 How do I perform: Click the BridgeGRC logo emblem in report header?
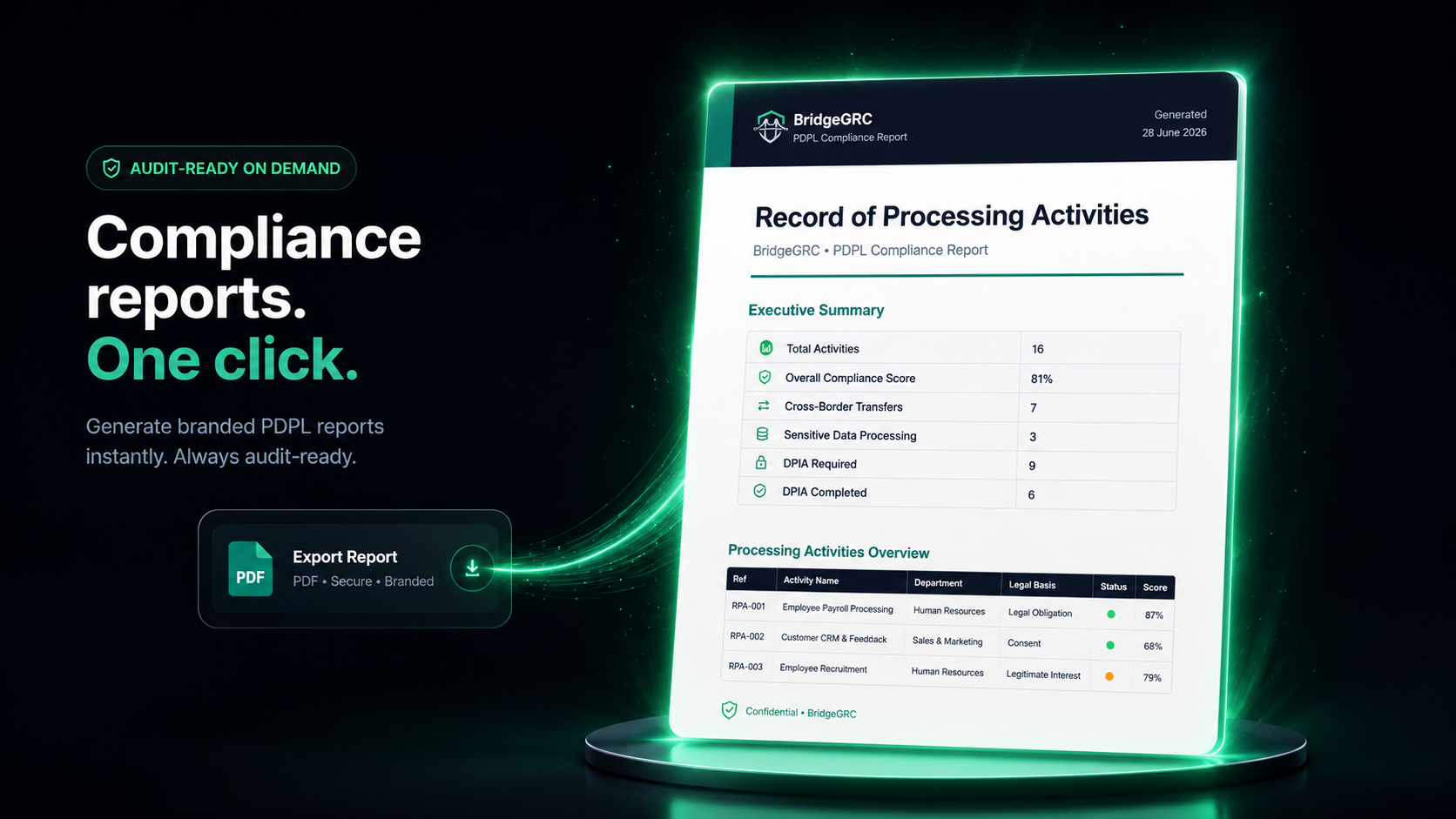pyautogui.click(x=770, y=127)
